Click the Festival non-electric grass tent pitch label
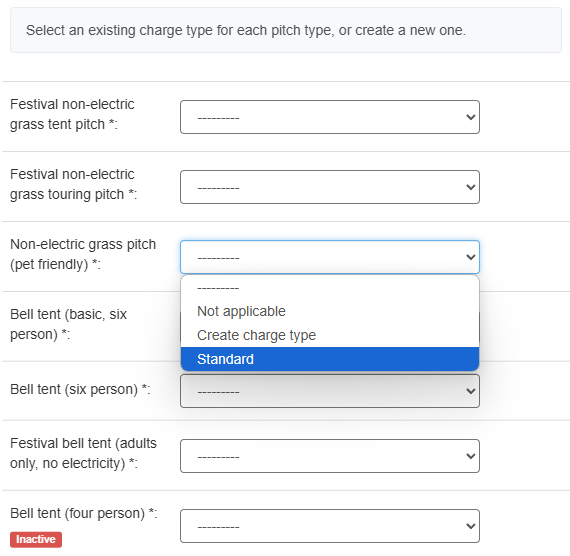 point(72,114)
